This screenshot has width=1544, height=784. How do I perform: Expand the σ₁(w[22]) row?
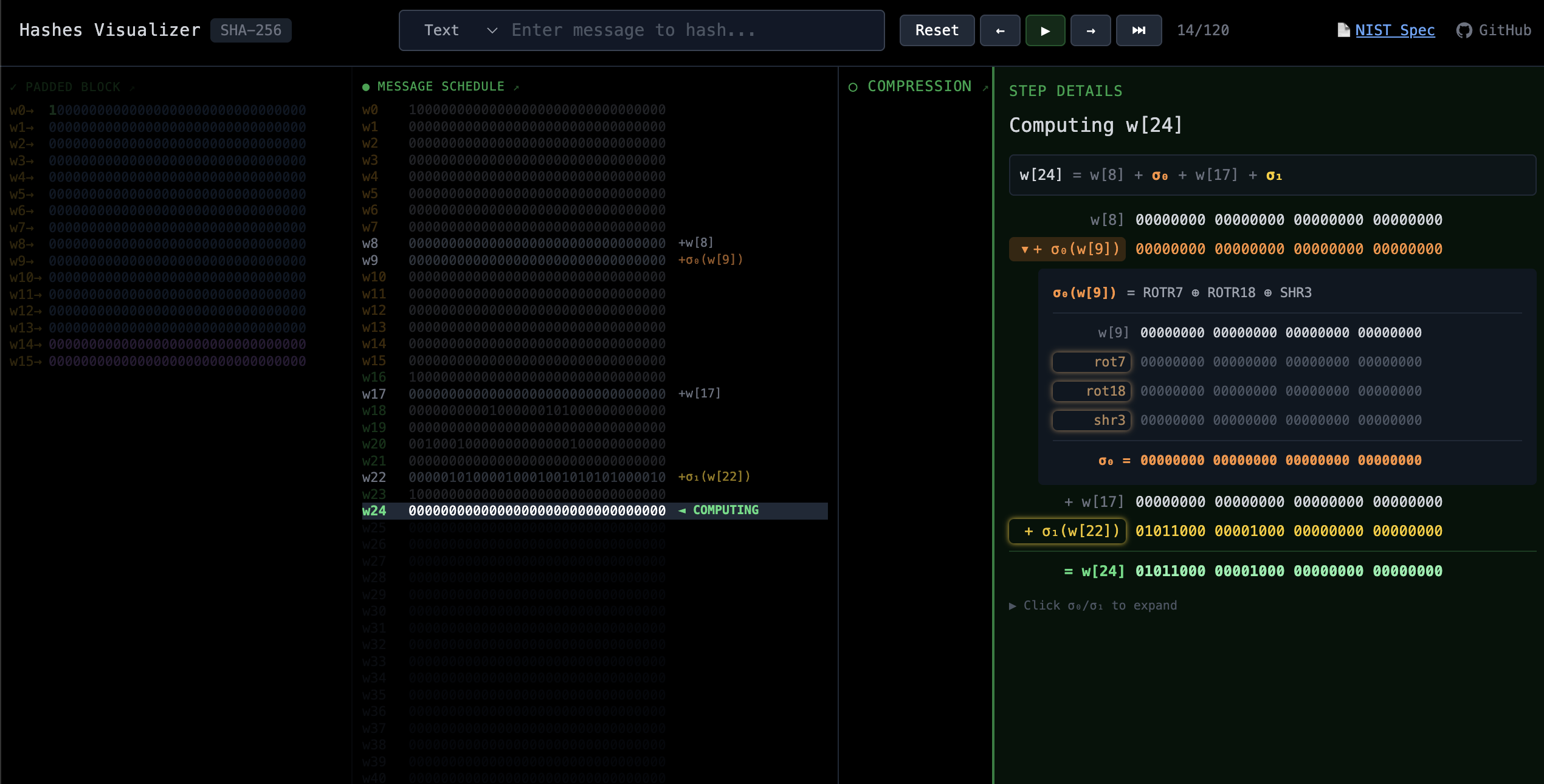pyautogui.click(x=1067, y=531)
